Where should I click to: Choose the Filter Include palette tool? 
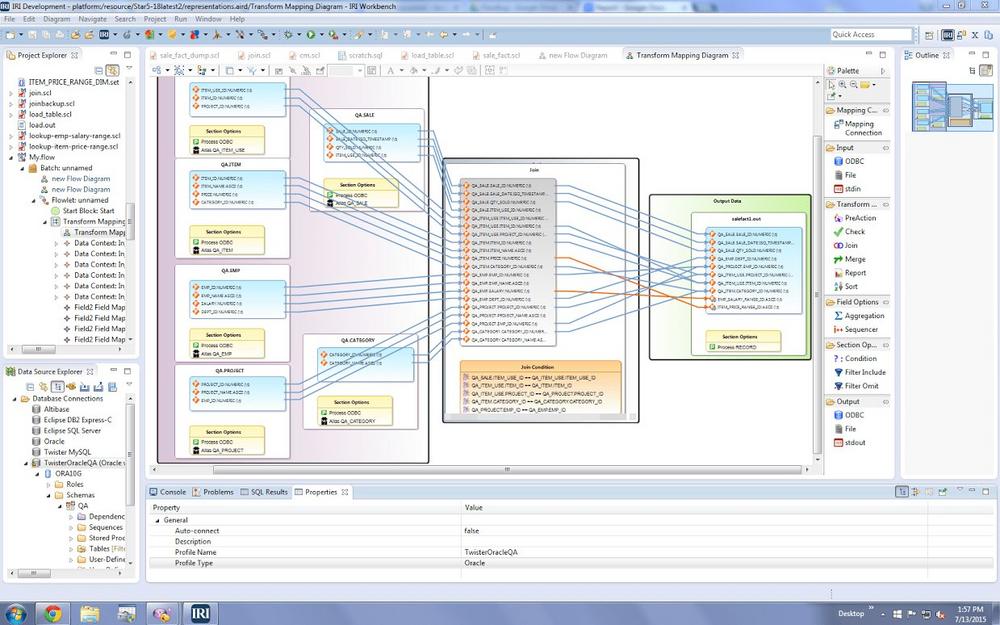[865, 372]
